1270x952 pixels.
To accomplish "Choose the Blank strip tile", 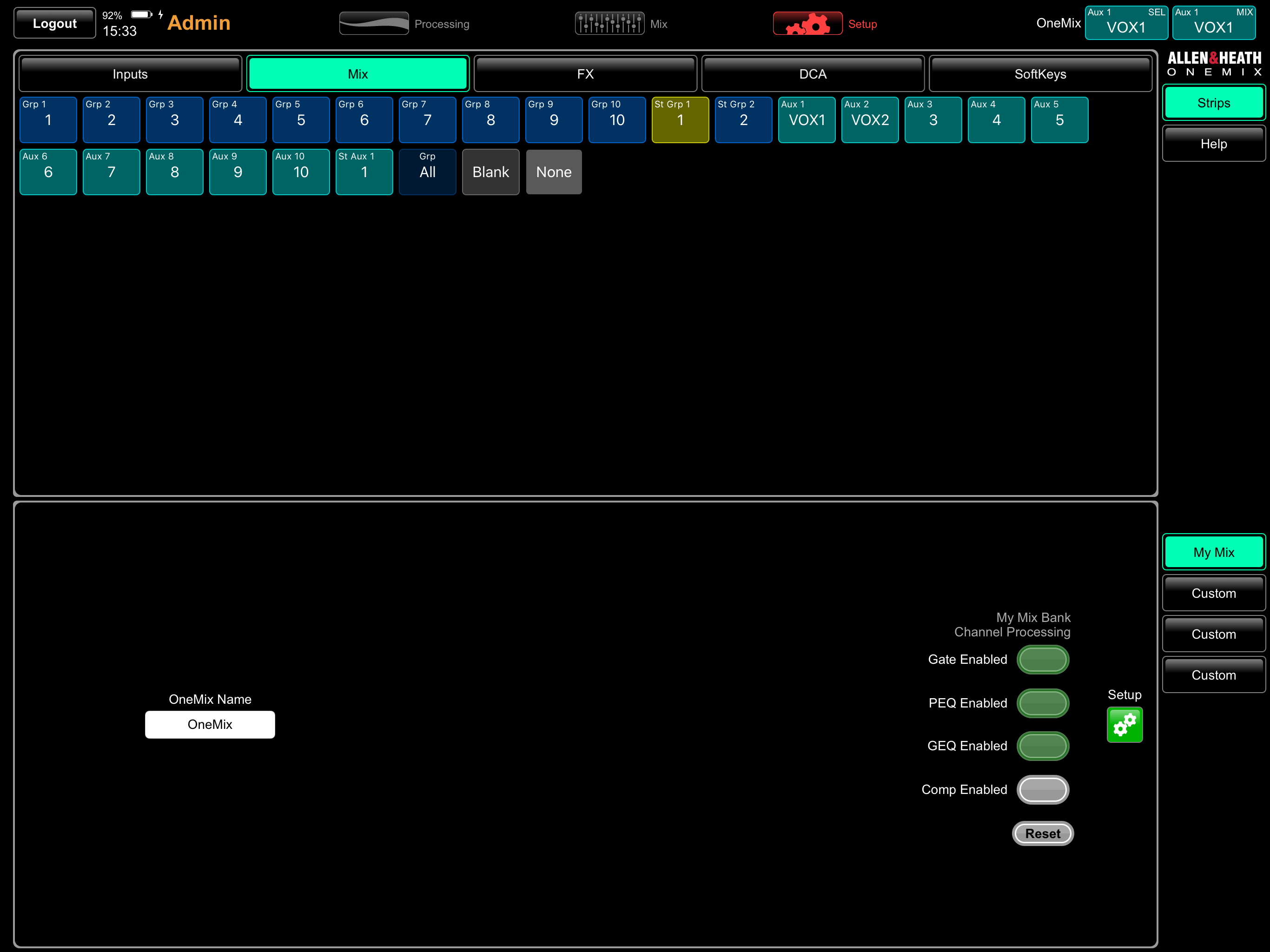I will pyautogui.click(x=490, y=172).
